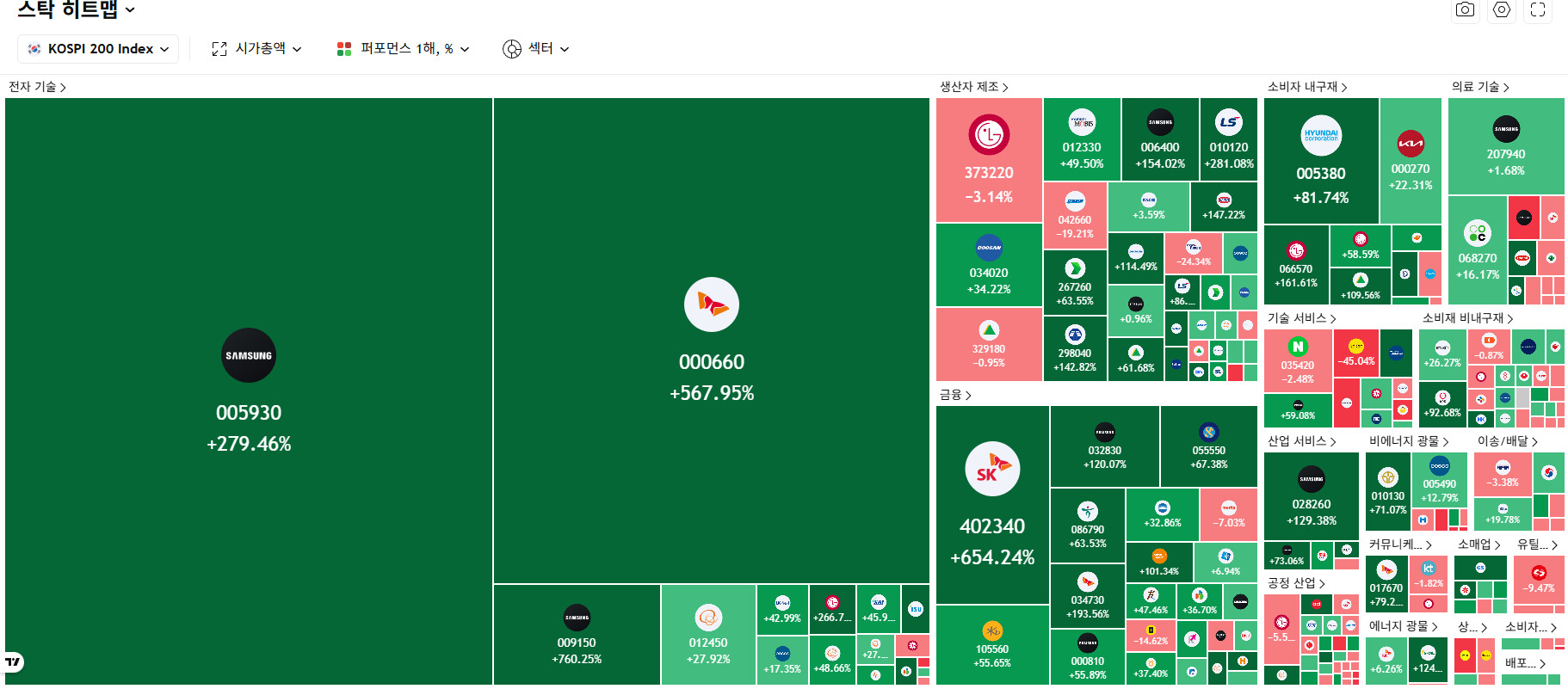The height and width of the screenshot is (695, 1568).
Task: Click the tile showing -9.47%
Action: click(x=1539, y=579)
